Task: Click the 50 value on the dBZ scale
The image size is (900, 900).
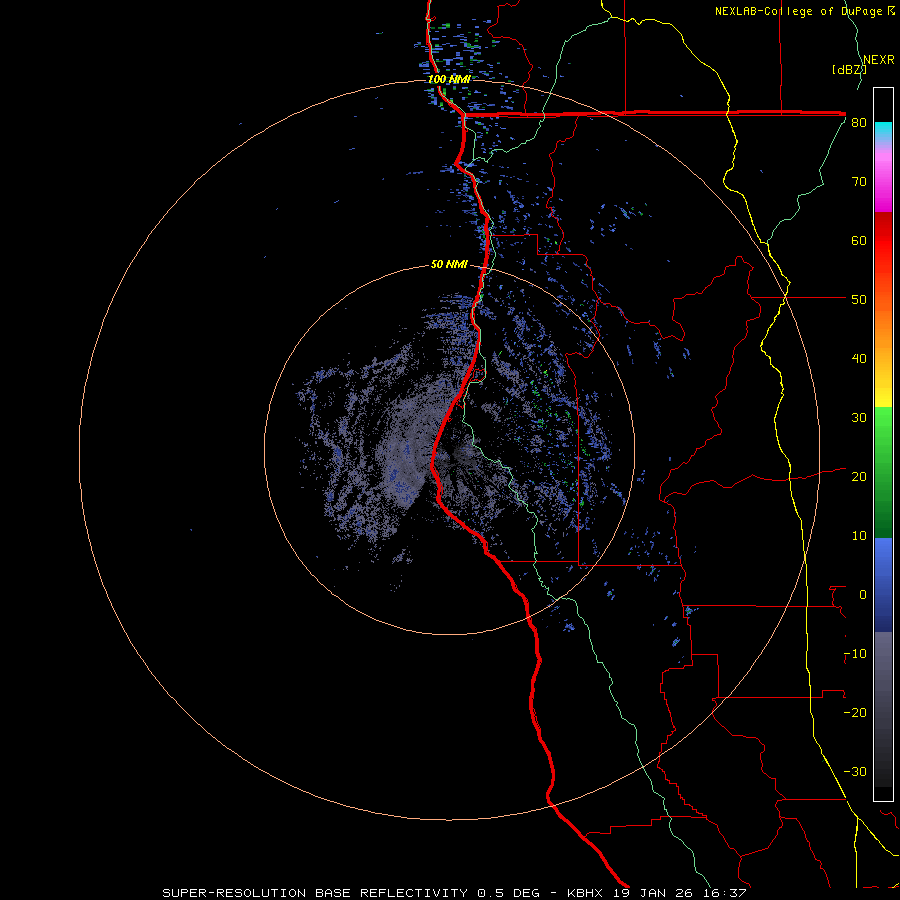Action: click(859, 300)
